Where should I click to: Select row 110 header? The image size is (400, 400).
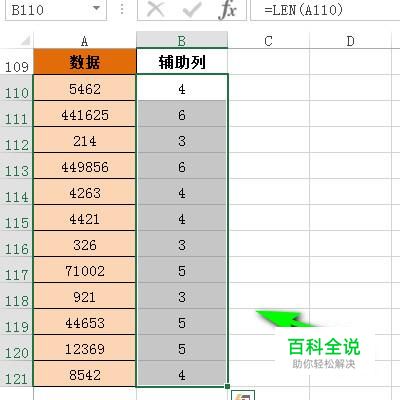coord(16,88)
